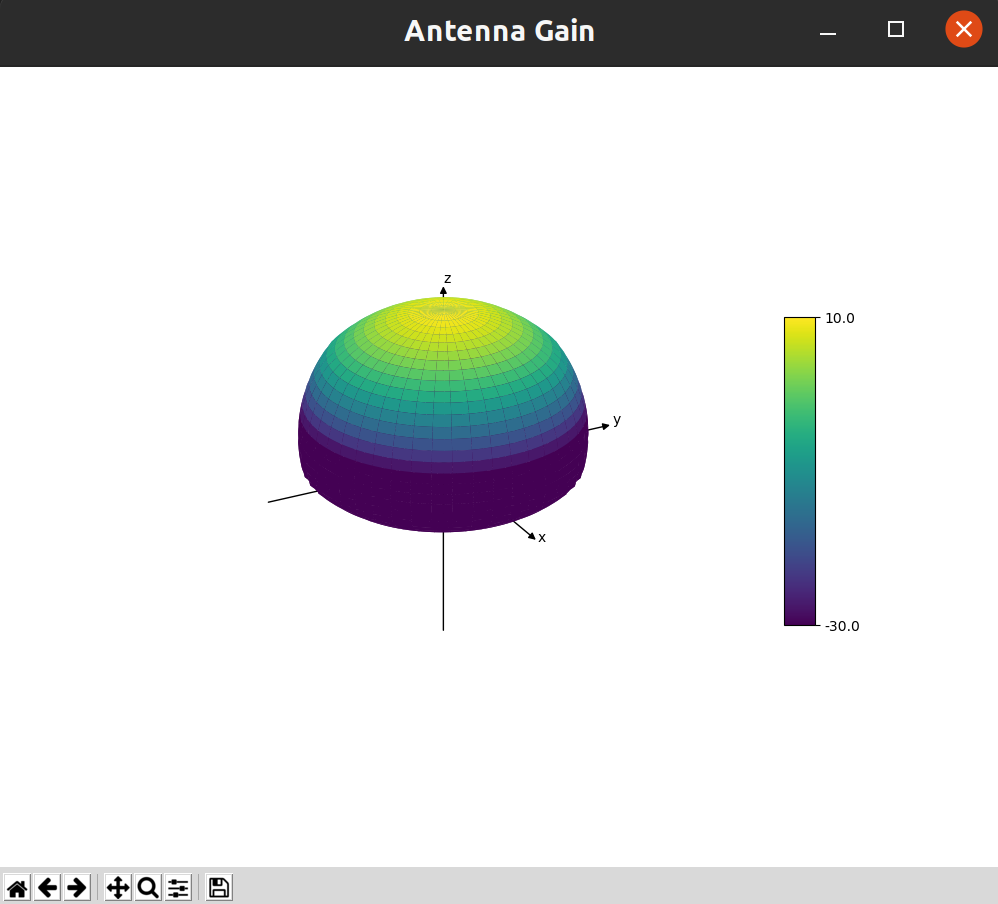998x904 pixels.
Task: Click the -30.0 colorbar label
Action: pos(841,626)
